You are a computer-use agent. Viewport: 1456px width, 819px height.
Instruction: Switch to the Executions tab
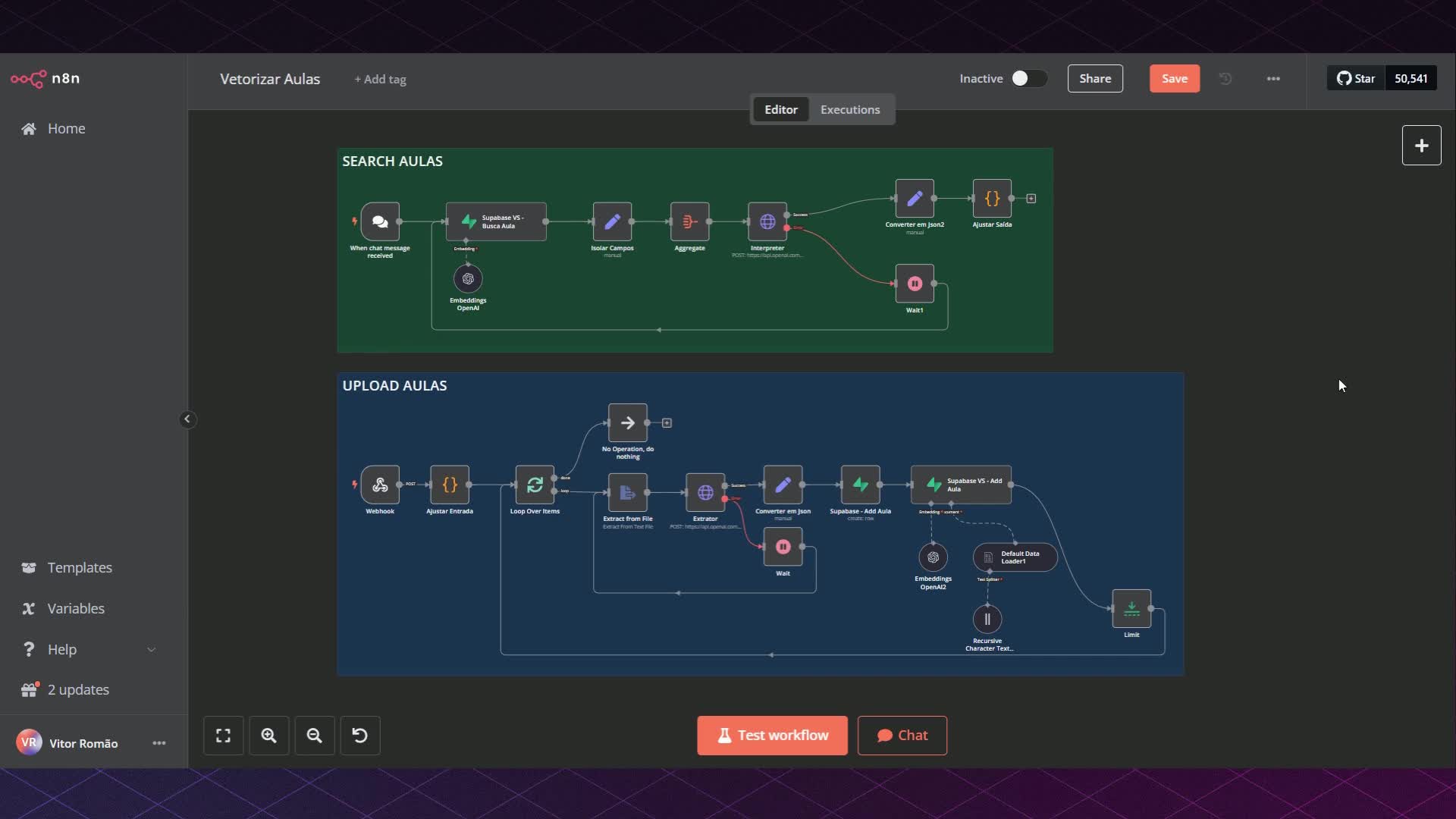[849, 110]
